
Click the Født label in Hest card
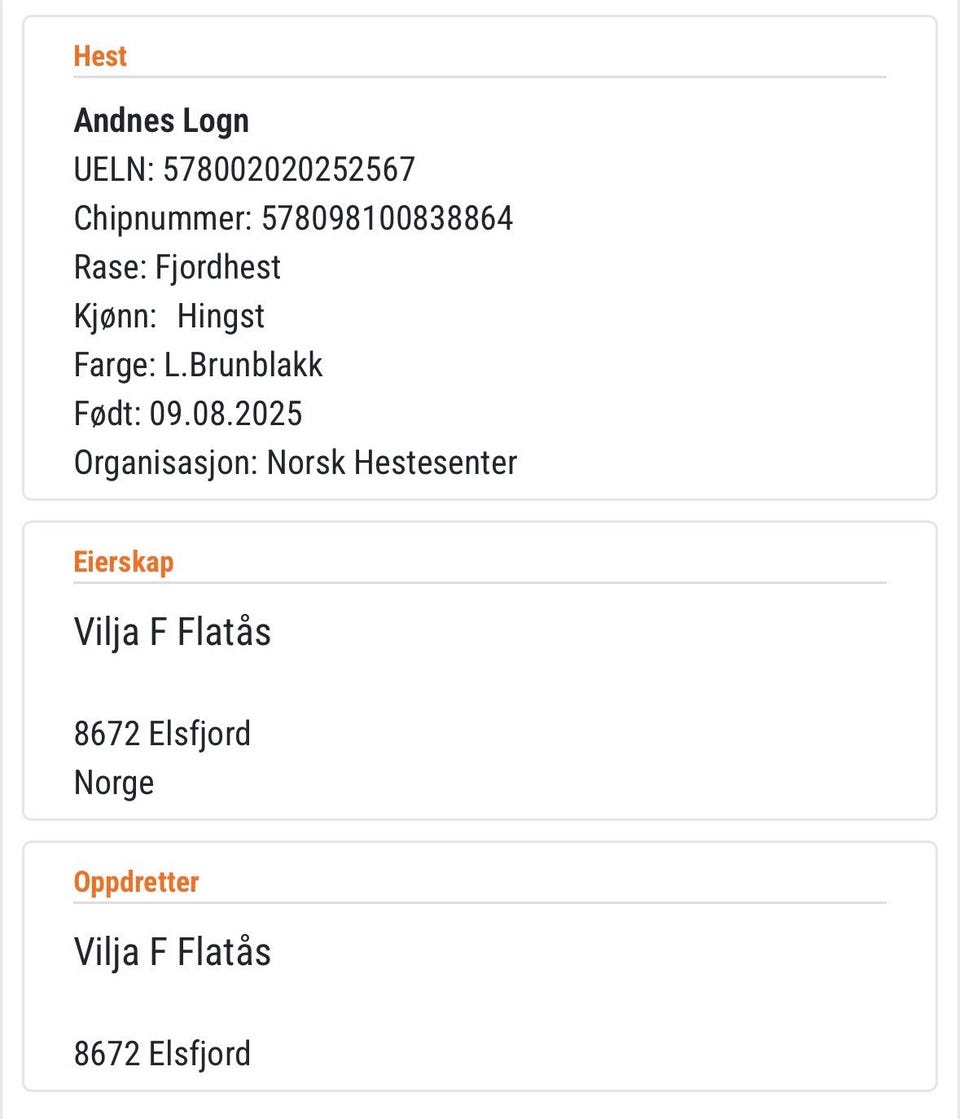107,413
